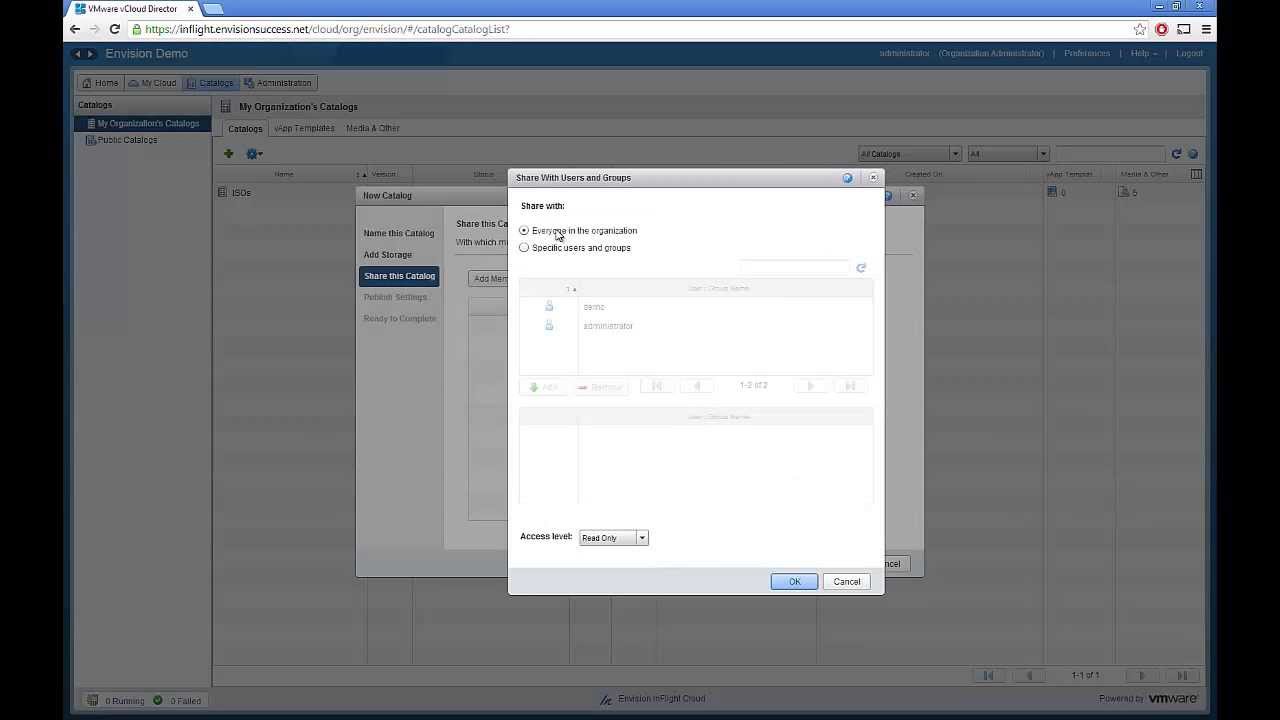Select the Catalogs tab
This screenshot has height=720, width=1280.
[x=245, y=128]
